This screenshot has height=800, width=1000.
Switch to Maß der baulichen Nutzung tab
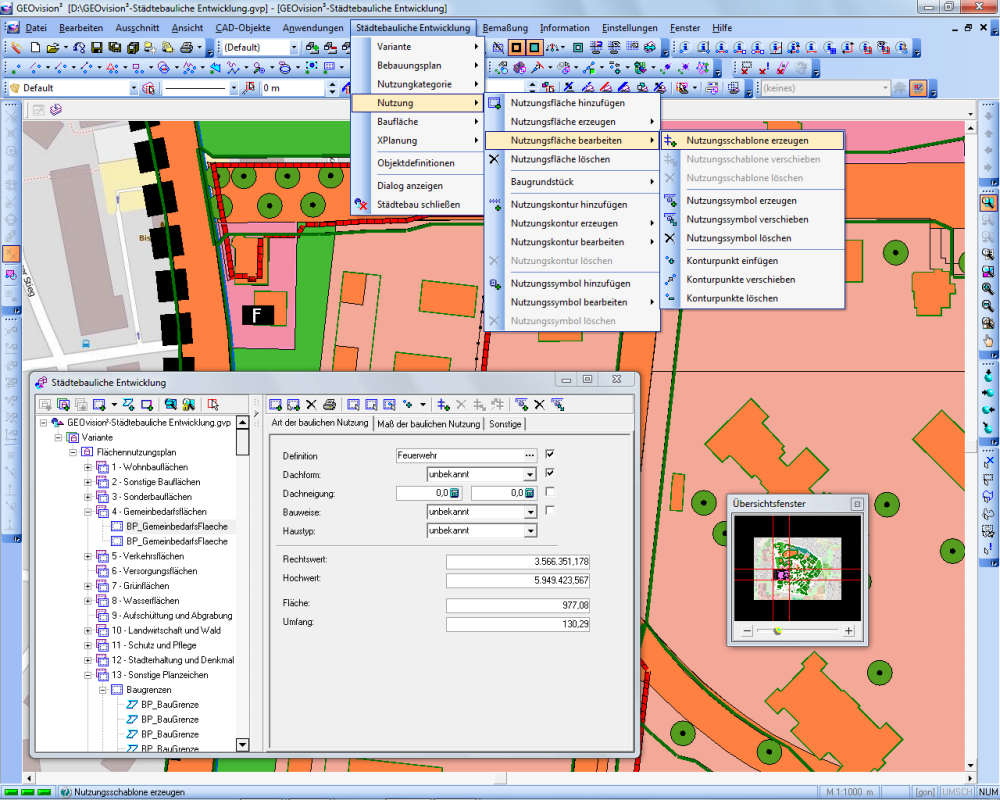428,424
